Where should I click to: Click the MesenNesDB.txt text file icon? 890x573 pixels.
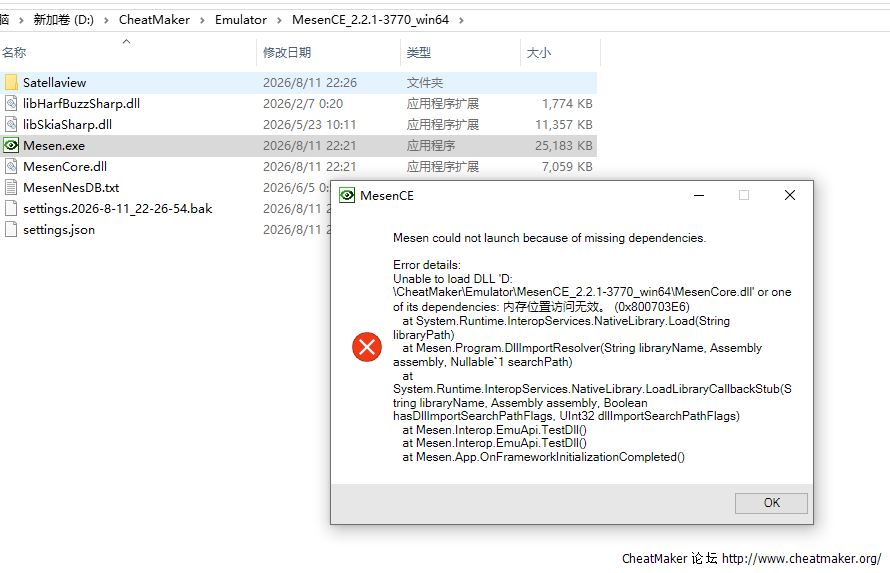[11, 187]
